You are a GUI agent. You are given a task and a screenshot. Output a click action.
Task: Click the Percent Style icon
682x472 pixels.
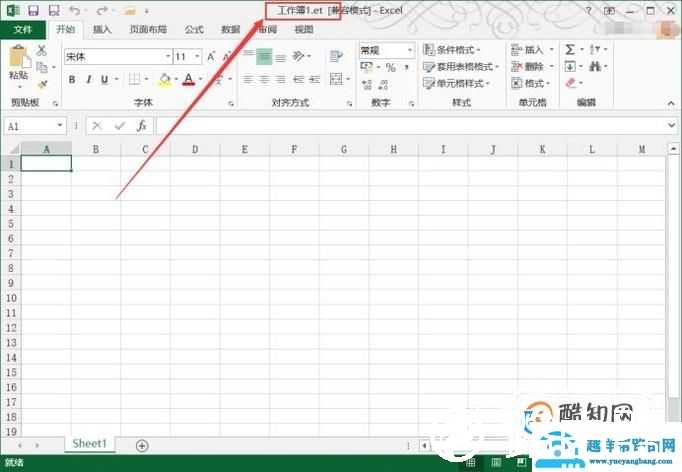(x=391, y=67)
